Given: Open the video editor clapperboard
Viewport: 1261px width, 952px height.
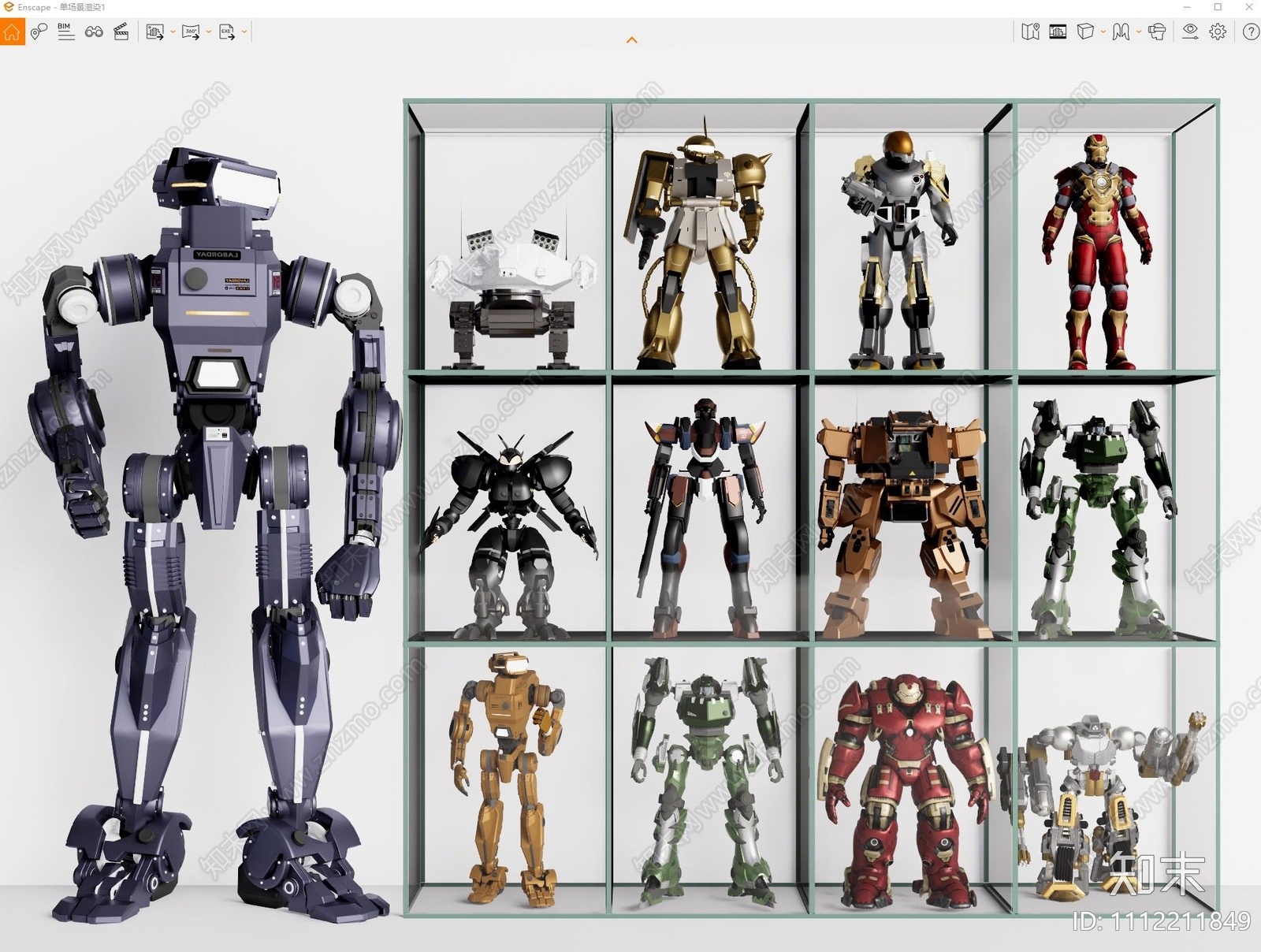Looking at the screenshot, I should (x=121, y=32).
